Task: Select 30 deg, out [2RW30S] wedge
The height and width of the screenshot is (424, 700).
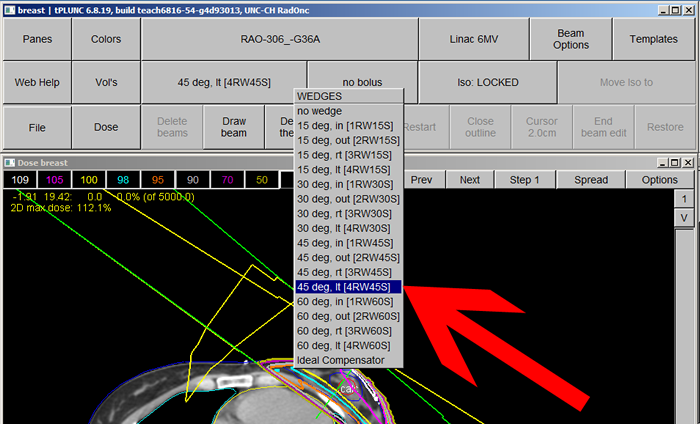Action: 348,199
